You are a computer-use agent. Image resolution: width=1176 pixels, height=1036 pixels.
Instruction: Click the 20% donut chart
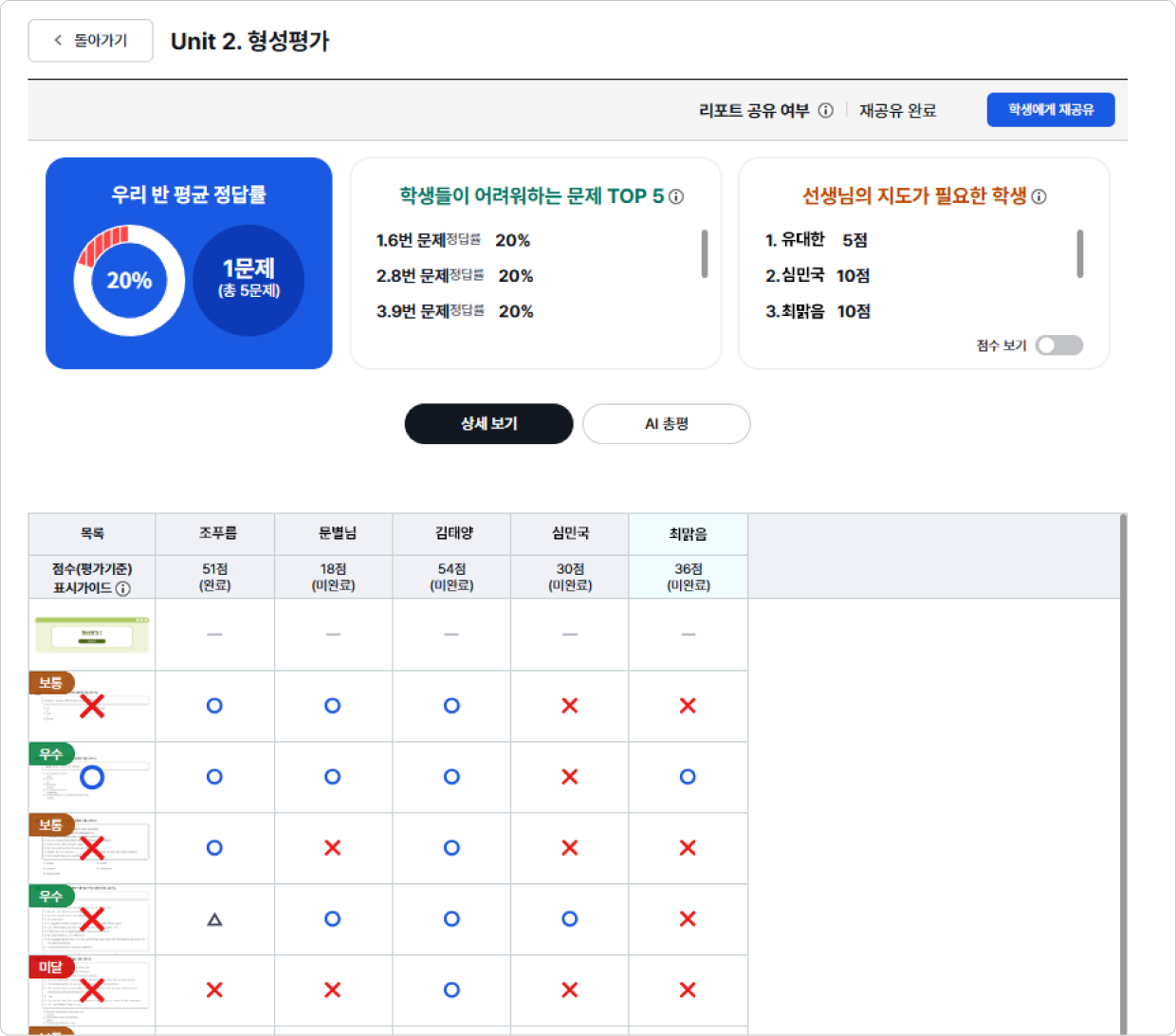tap(129, 281)
